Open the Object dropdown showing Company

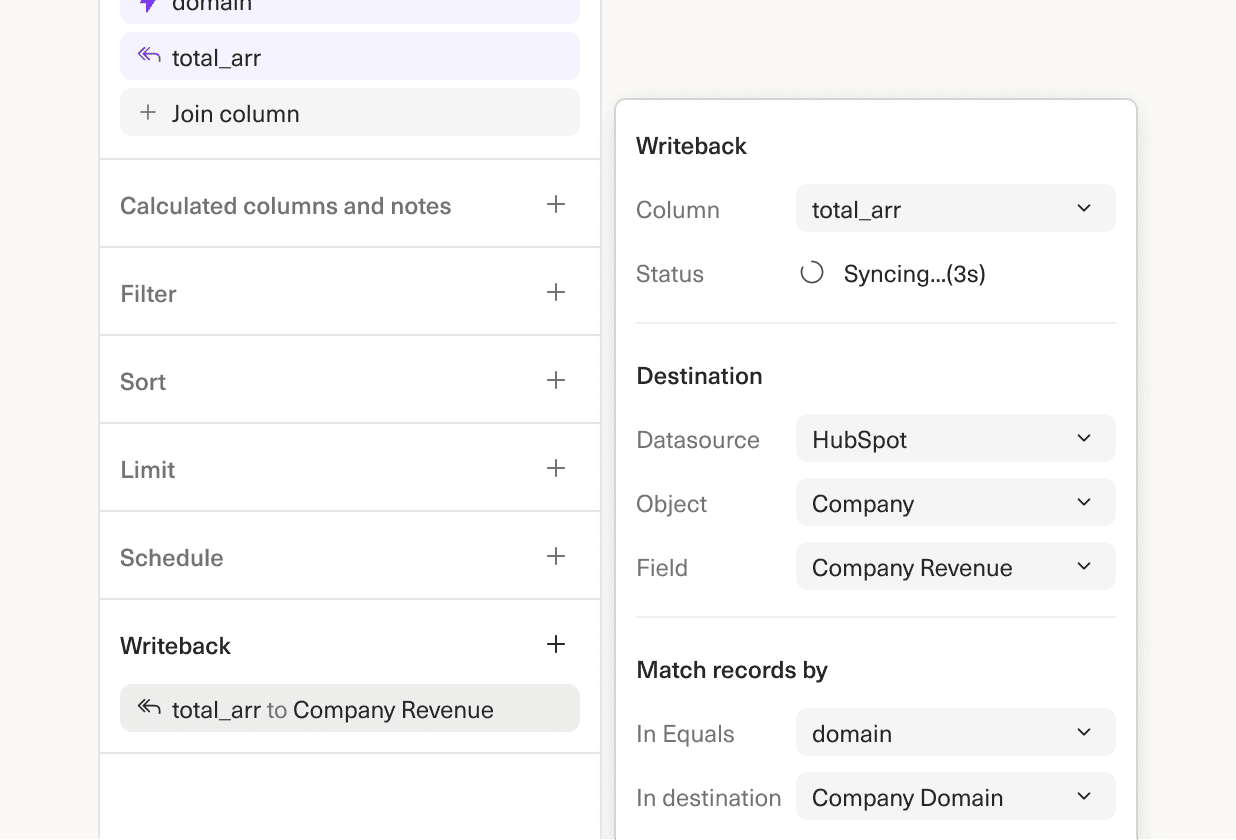[955, 502]
